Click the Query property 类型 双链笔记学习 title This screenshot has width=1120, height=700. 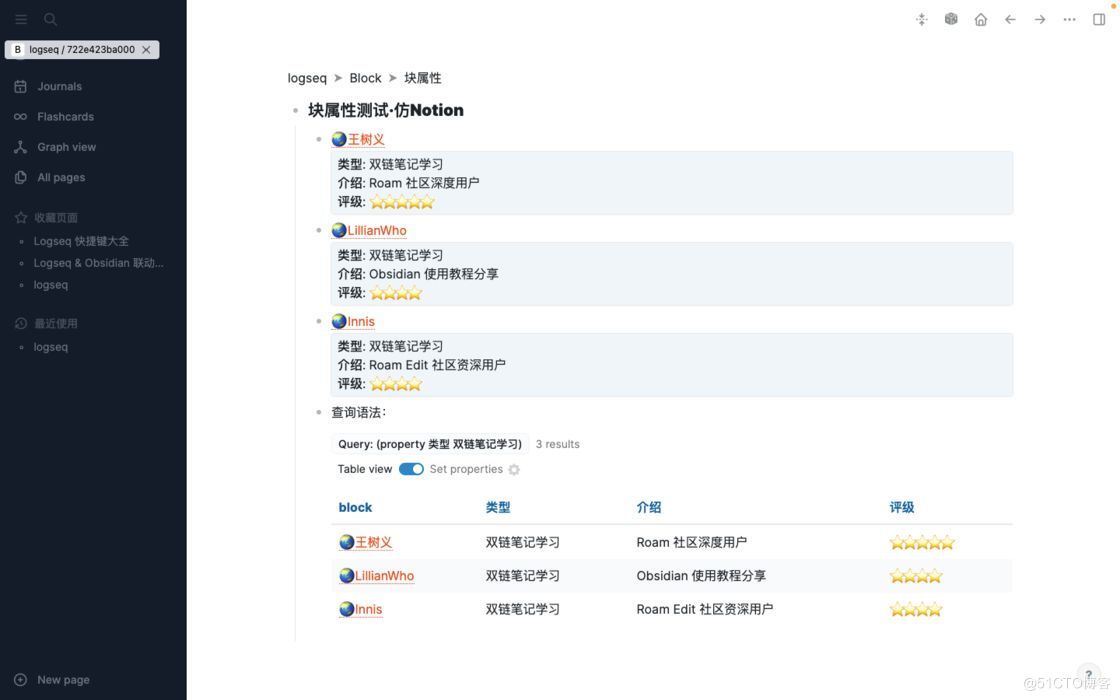point(430,444)
